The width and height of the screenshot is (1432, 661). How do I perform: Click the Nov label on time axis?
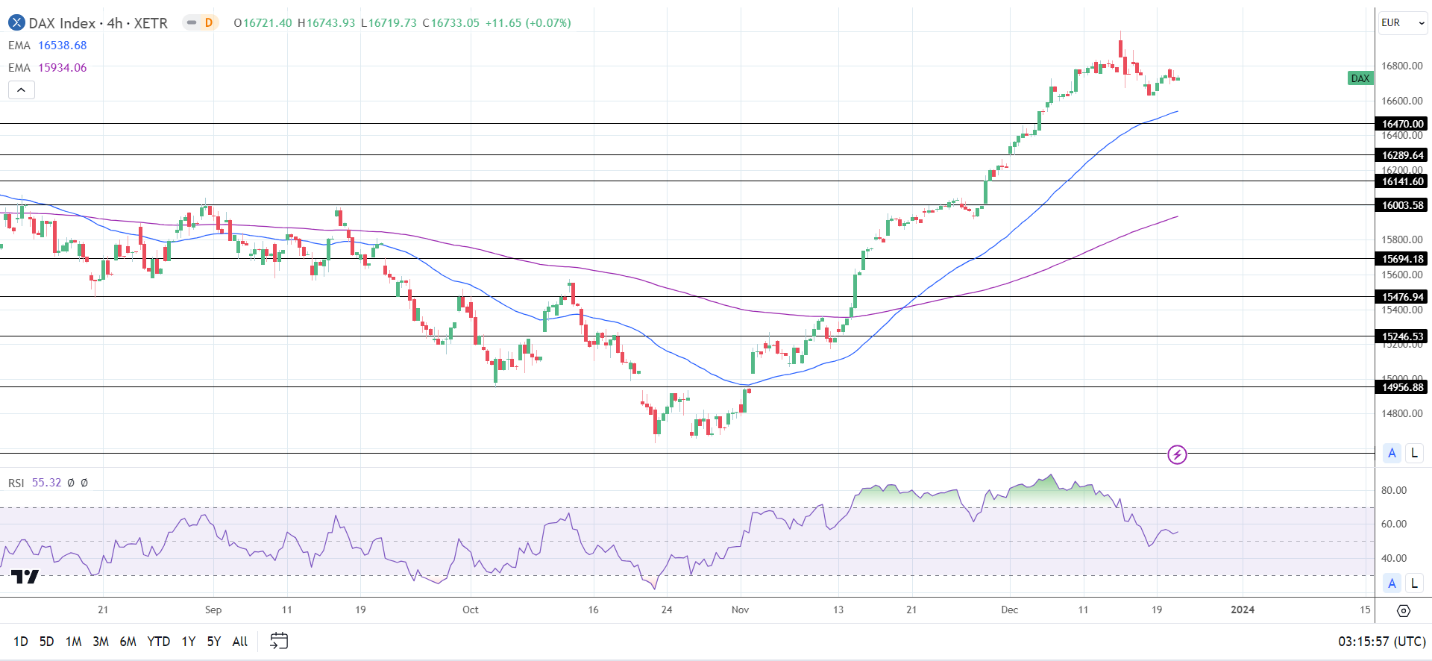740,608
